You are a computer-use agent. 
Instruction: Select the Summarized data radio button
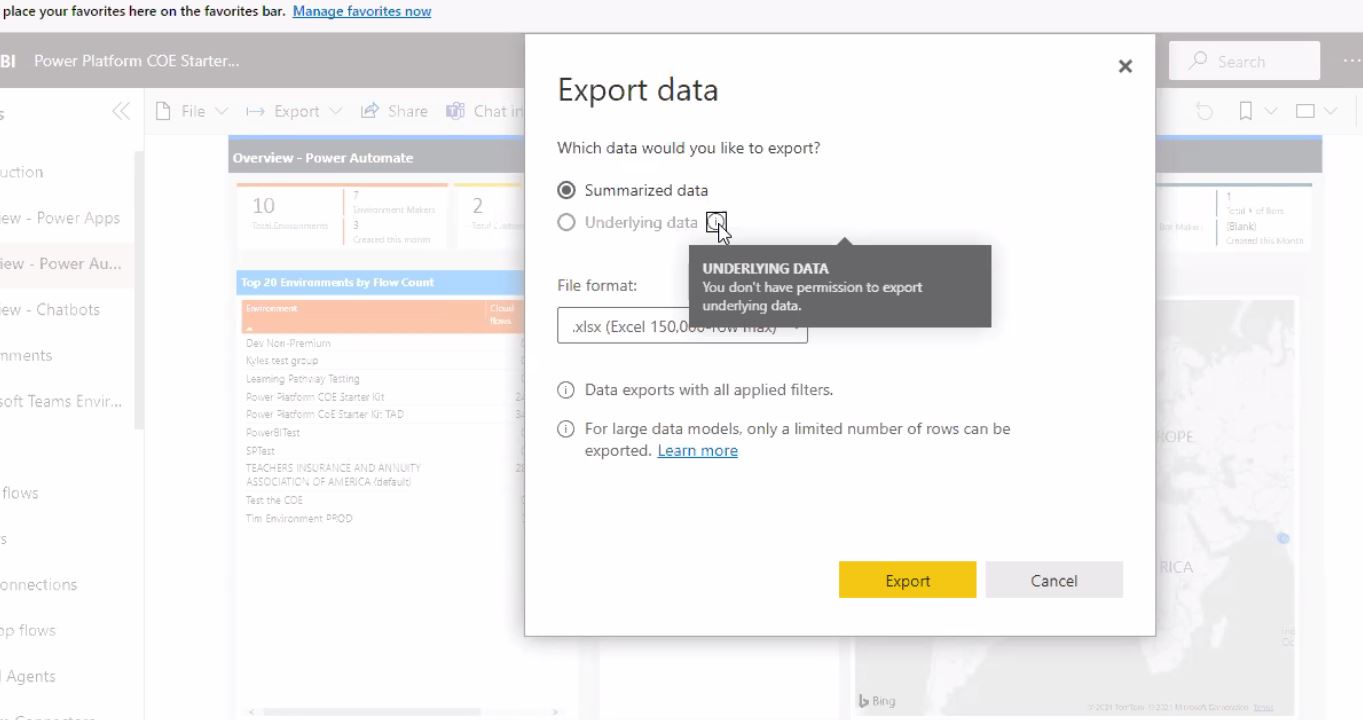click(566, 190)
